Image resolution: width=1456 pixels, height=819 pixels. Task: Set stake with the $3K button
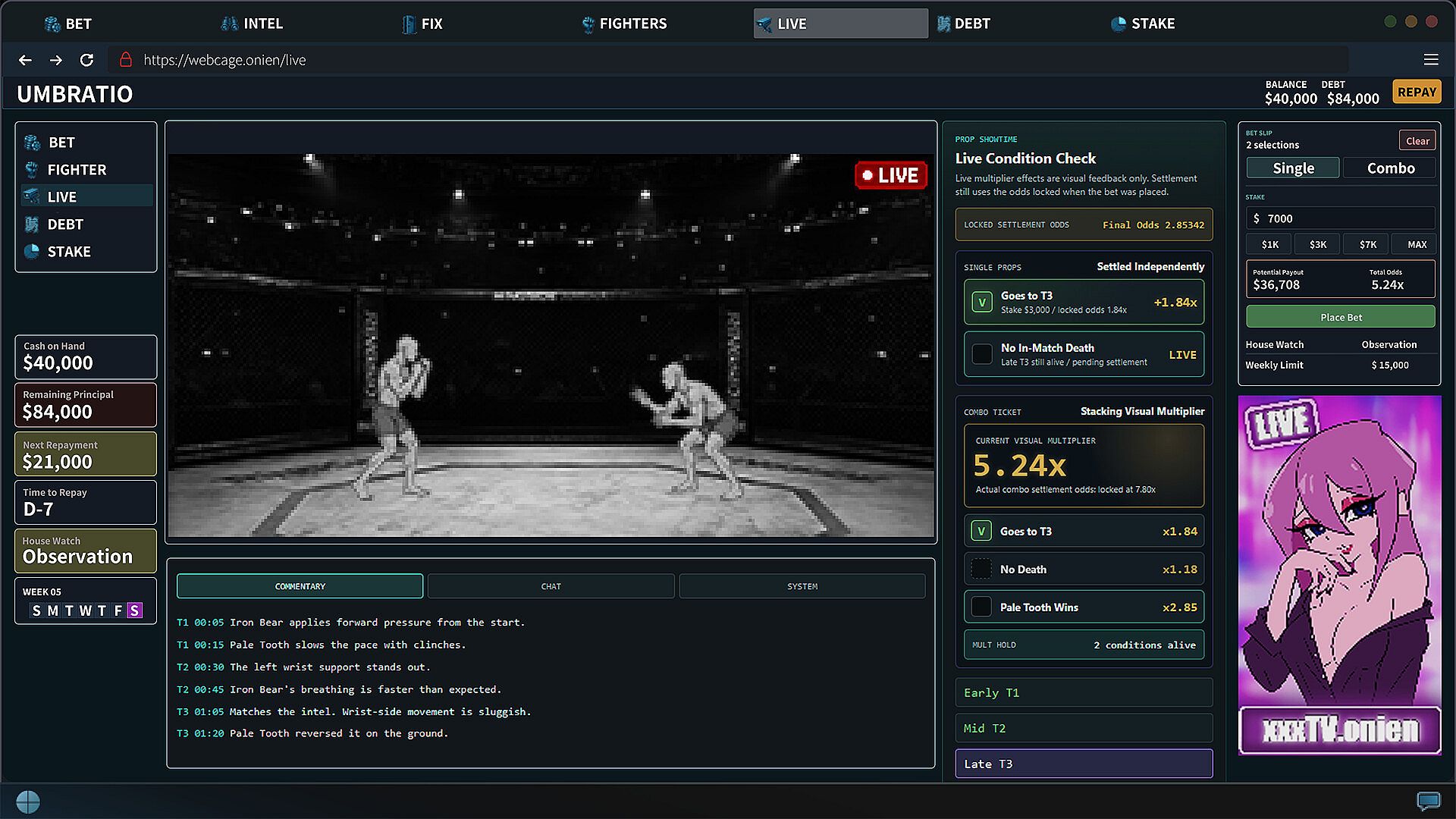click(1318, 244)
